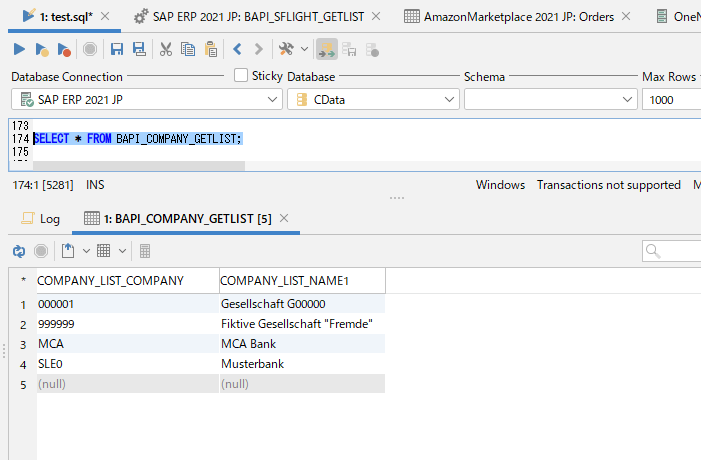Image resolution: width=701 pixels, height=460 pixels.
Task: Cut selected text with the scissors icon
Action: 166,49
